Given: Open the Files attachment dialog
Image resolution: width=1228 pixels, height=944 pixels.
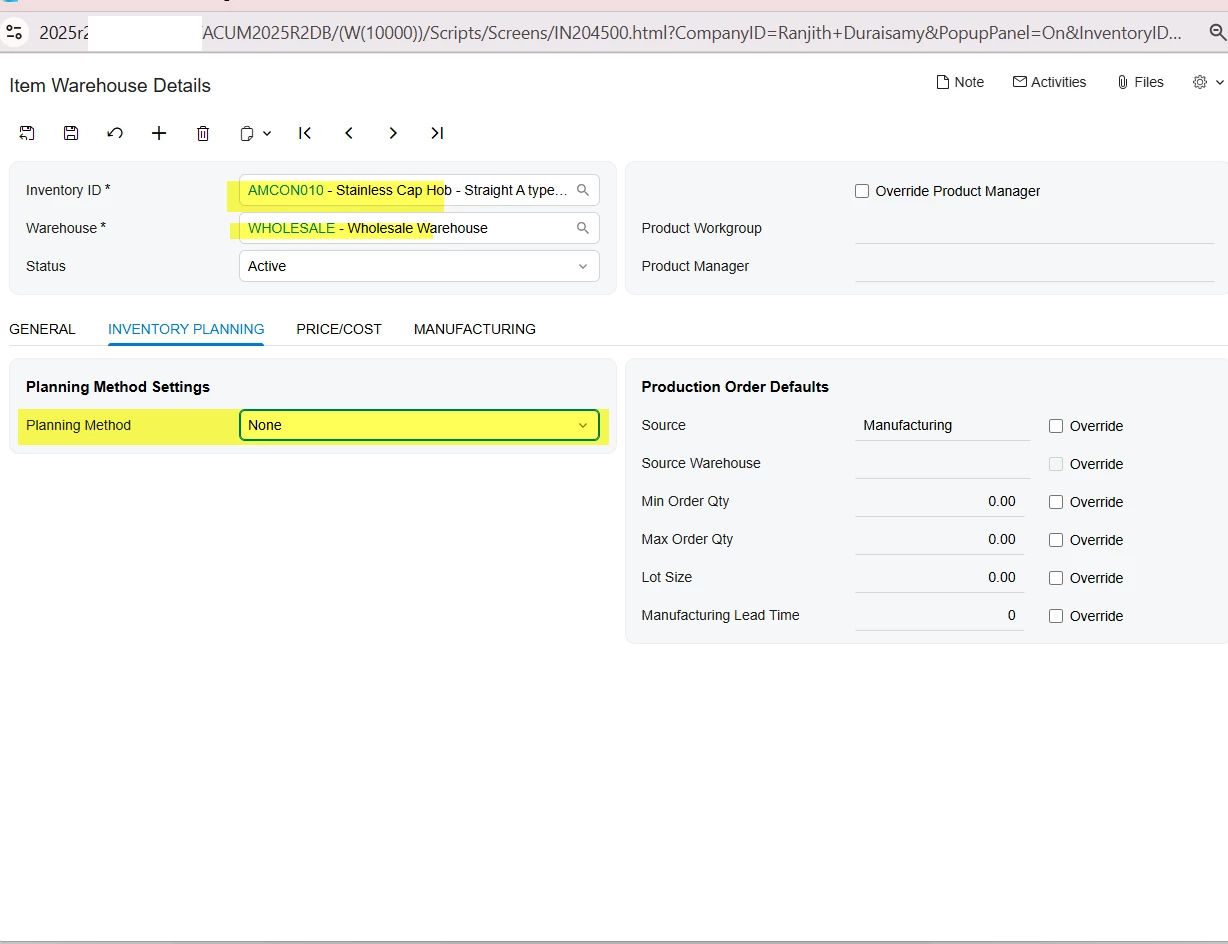Looking at the screenshot, I should click(x=1140, y=82).
